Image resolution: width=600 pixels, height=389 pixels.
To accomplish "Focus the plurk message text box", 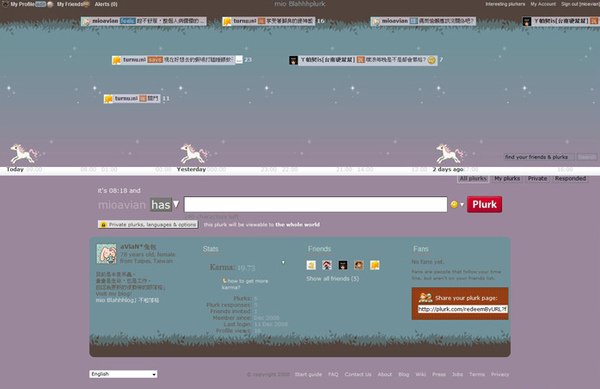I will point(316,204).
